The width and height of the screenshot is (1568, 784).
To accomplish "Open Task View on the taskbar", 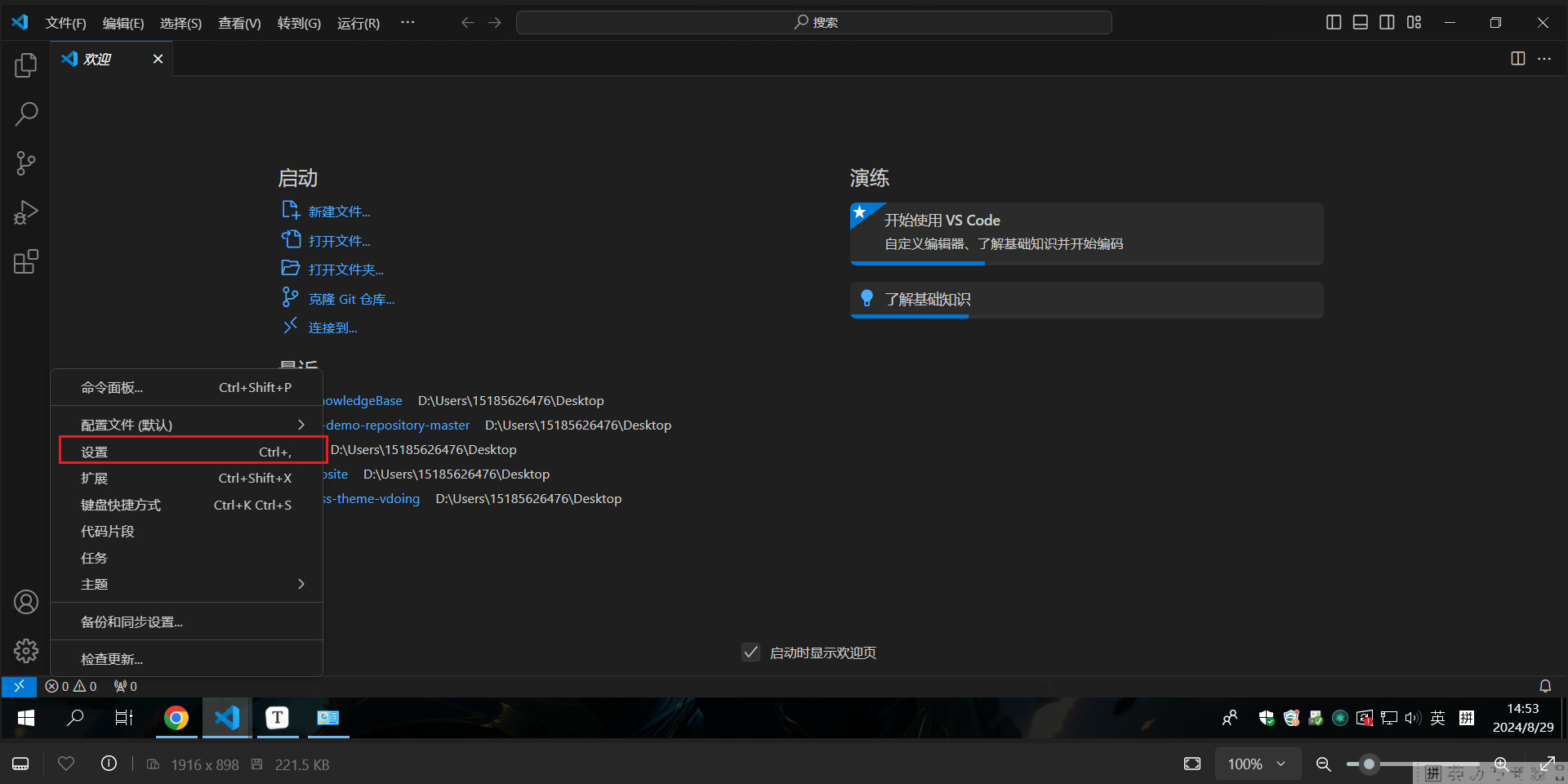I will pos(124,718).
